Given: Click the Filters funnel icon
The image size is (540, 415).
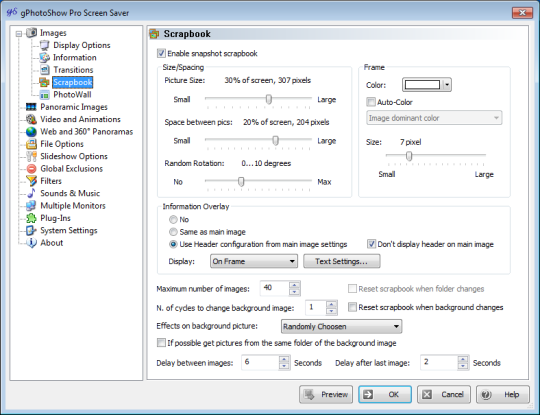Looking at the screenshot, I should (31, 181).
